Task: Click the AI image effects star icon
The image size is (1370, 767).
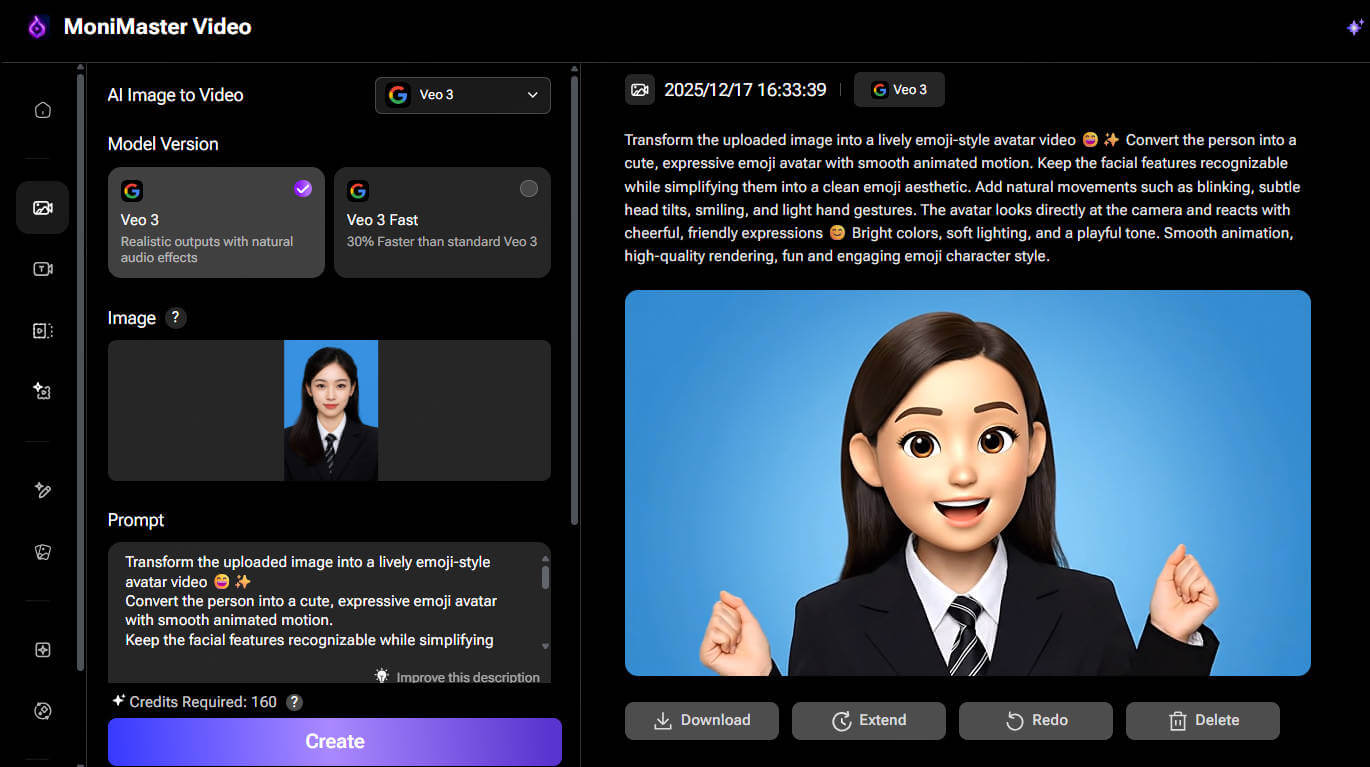Action: pyautogui.click(x=42, y=391)
